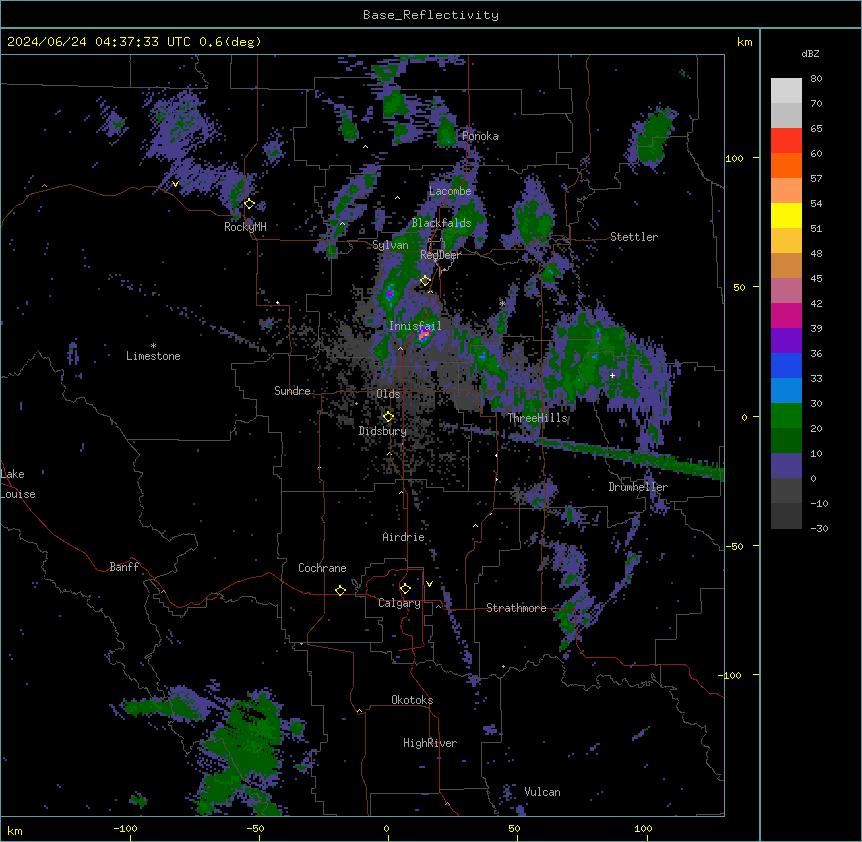This screenshot has width=862, height=842.
Task: Click the dBZ legend heading
Action: [x=810, y=53]
